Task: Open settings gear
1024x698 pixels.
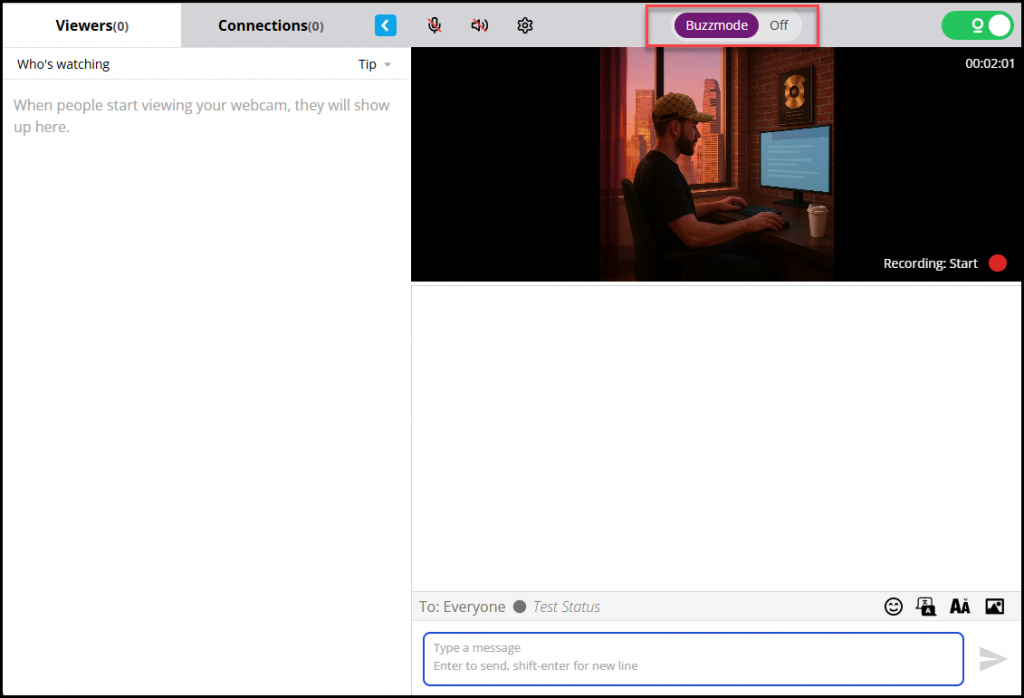Action: [525, 25]
